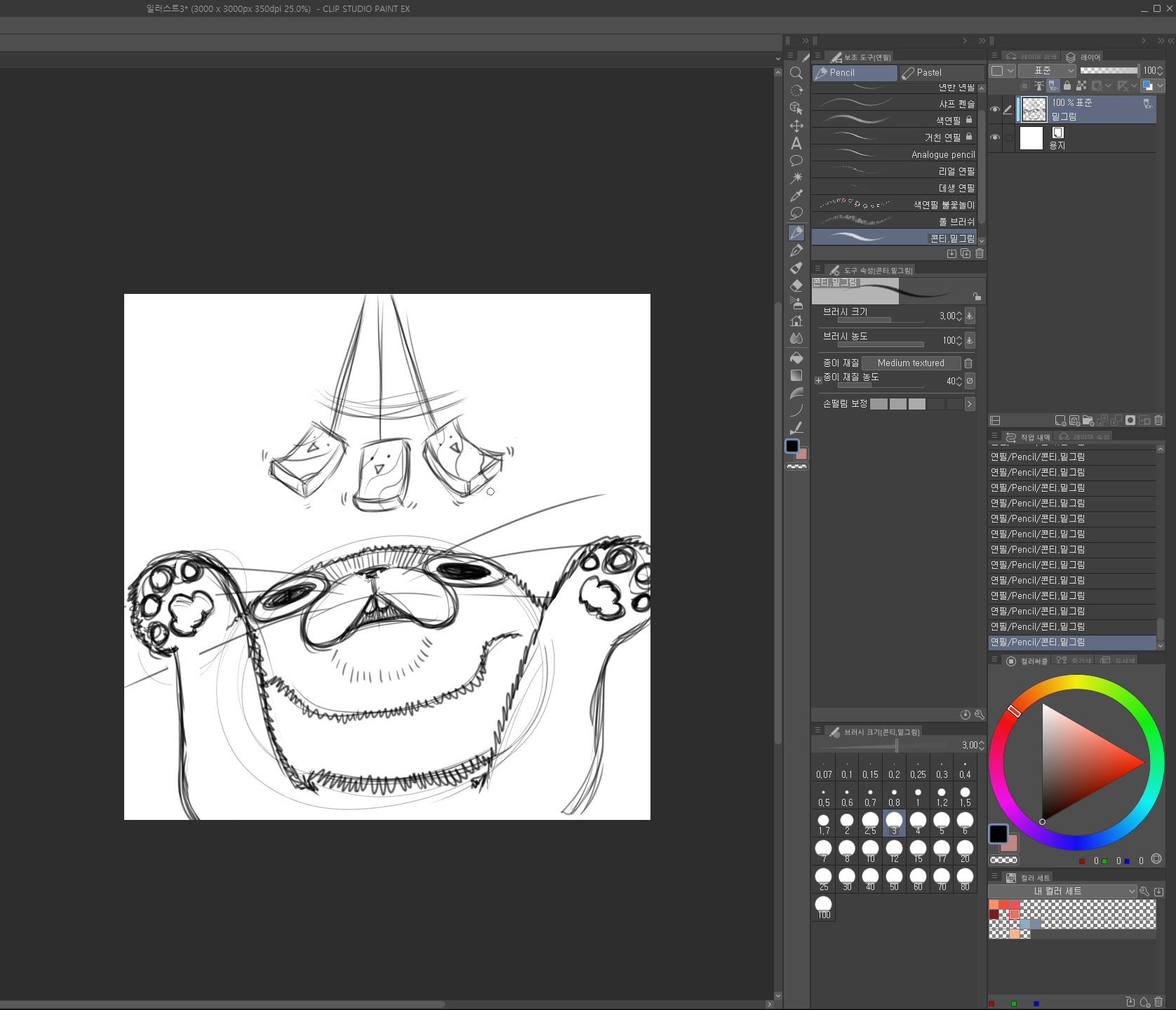Open ruler visibility dropdown arrow in layer panel
The height and width of the screenshot is (1010, 1176).
[x=1134, y=86]
